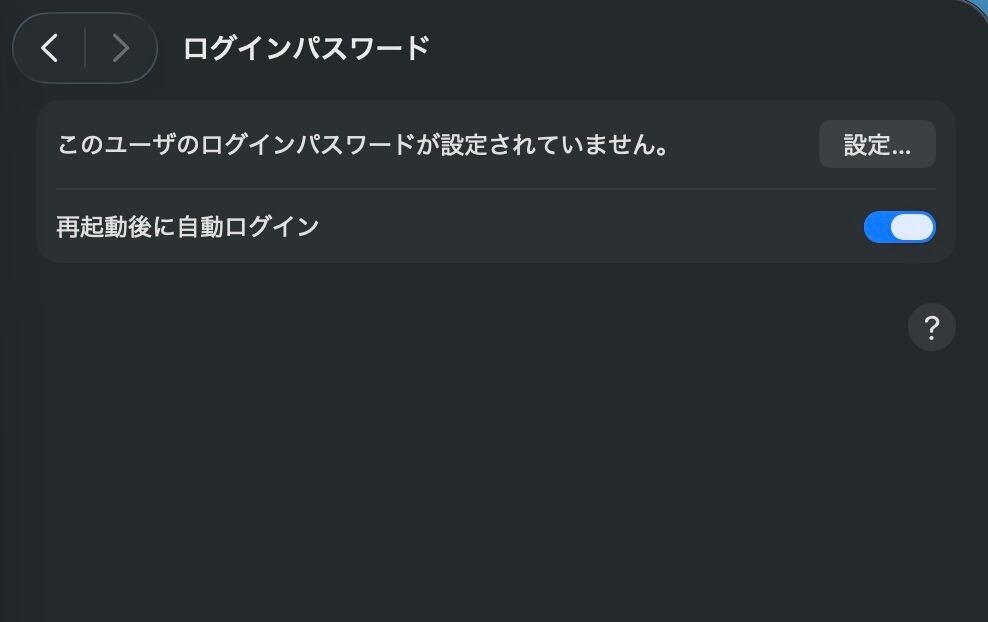Set a login password for this user

click(x=877, y=145)
